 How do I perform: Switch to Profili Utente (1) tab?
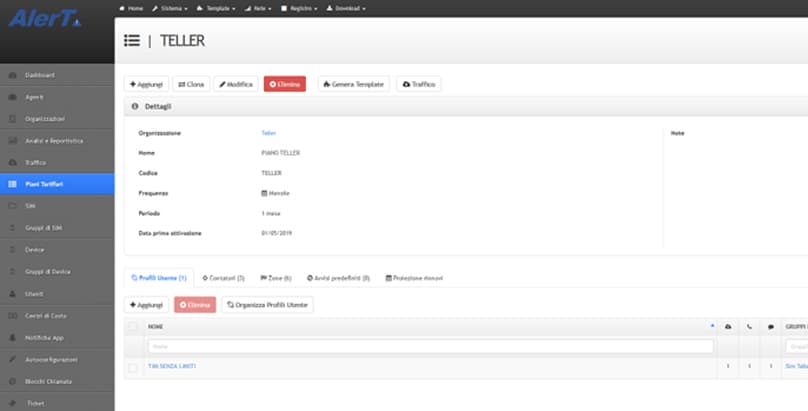pyautogui.click(x=159, y=278)
